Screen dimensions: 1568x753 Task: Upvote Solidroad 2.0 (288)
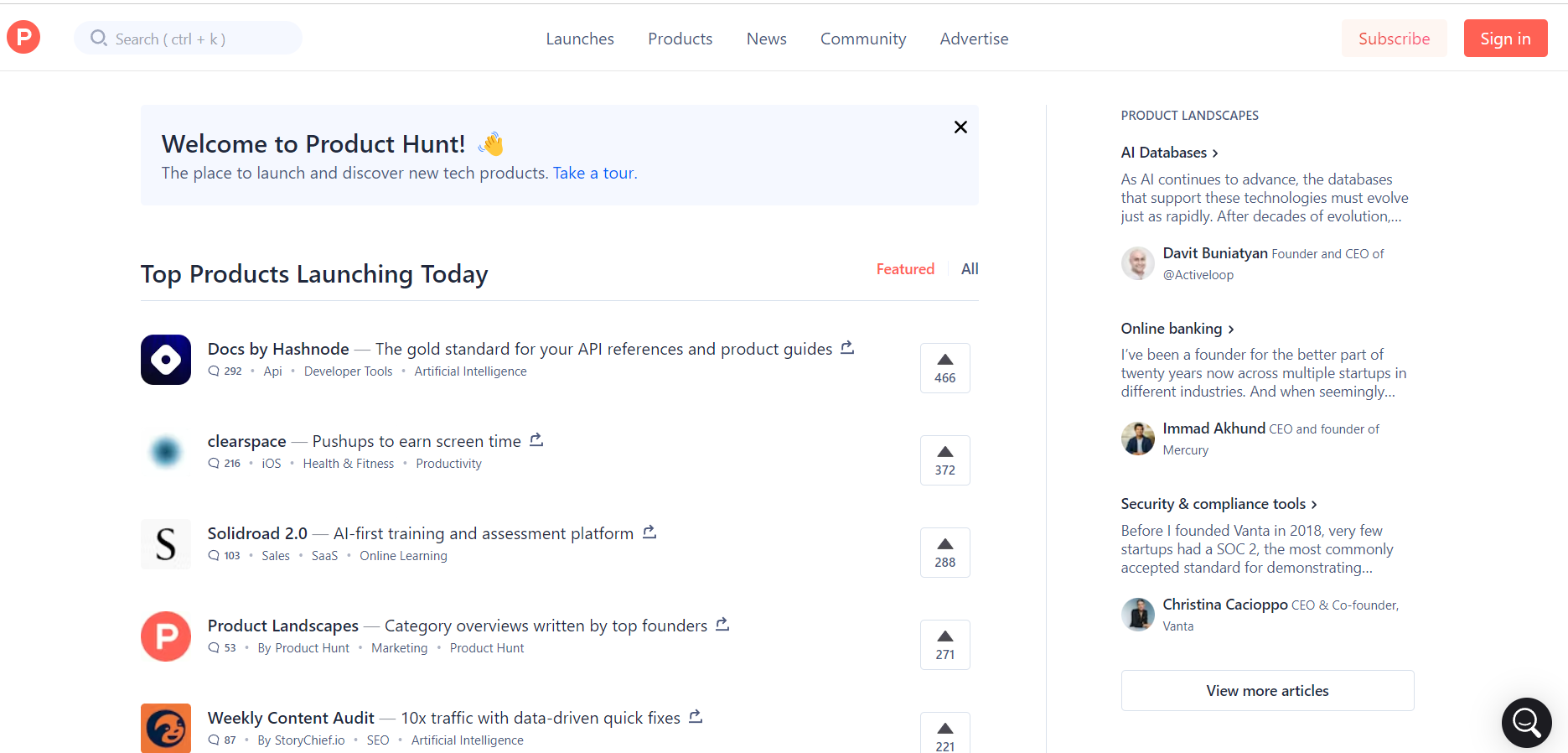[944, 553]
